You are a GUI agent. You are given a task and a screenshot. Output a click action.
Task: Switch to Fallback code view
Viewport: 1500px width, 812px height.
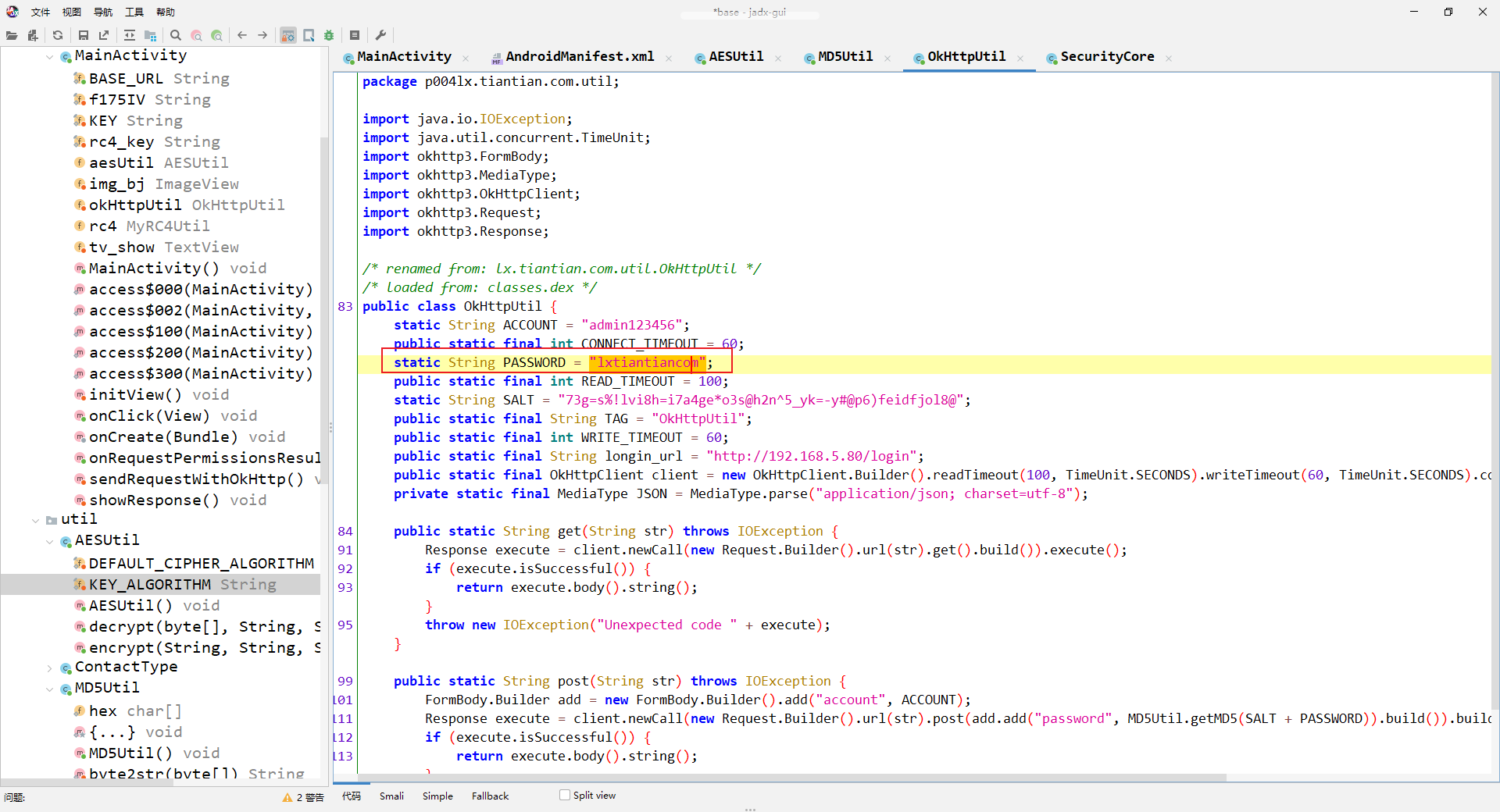(490, 796)
